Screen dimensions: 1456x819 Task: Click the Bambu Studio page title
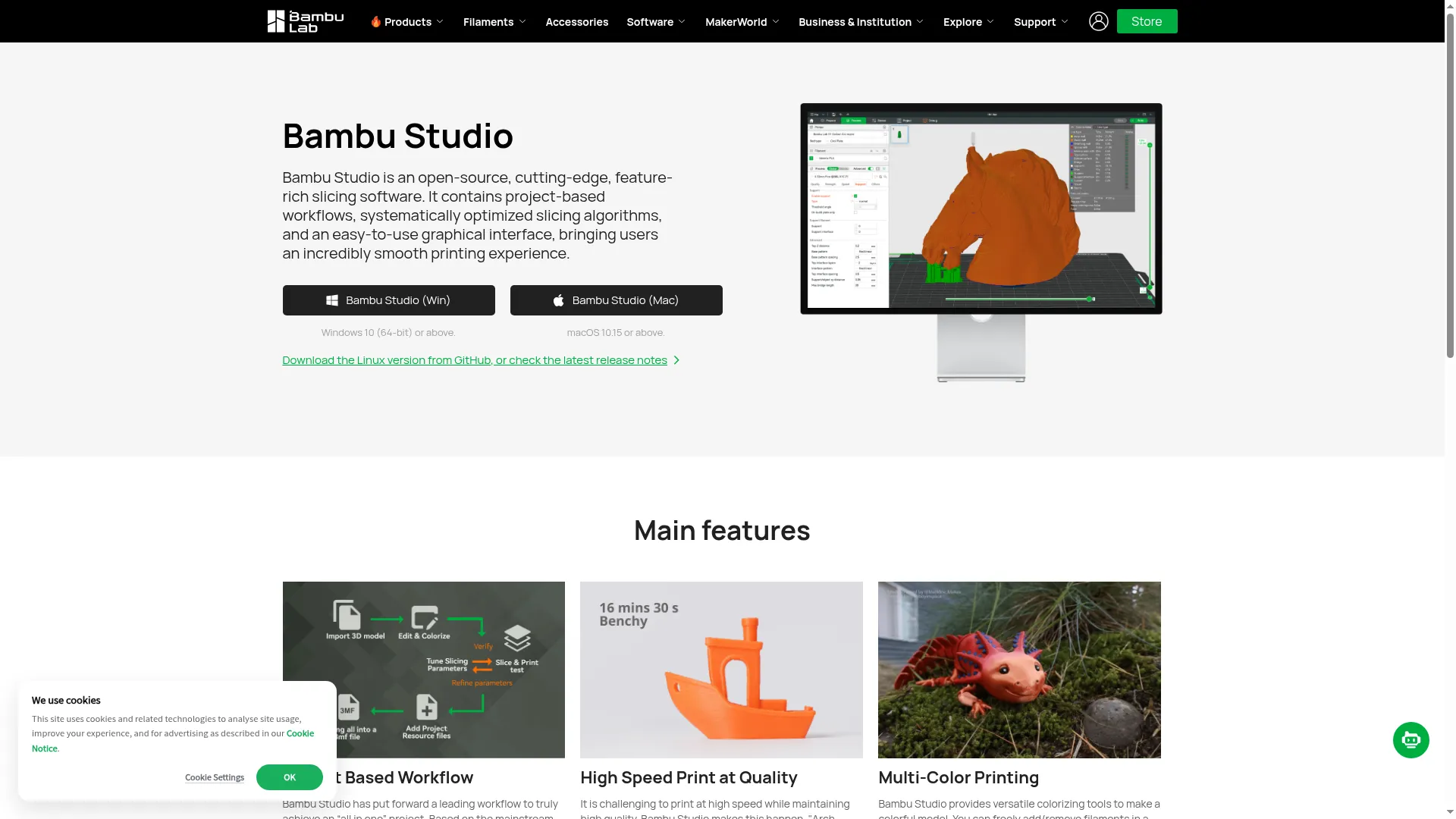tap(397, 136)
